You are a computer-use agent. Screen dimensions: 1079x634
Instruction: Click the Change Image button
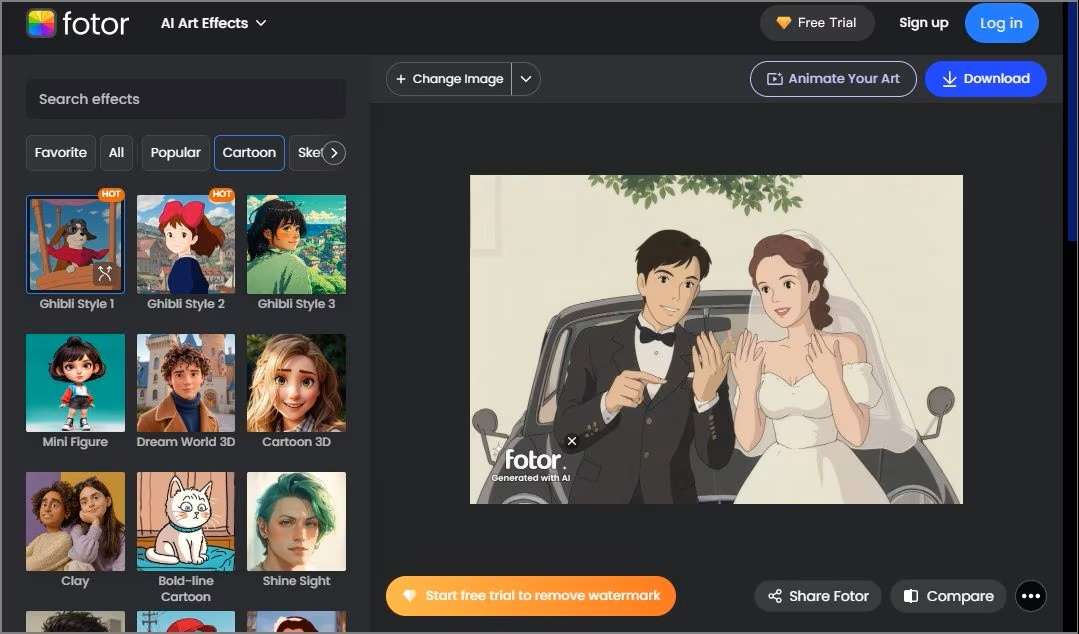pyautogui.click(x=449, y=79)
